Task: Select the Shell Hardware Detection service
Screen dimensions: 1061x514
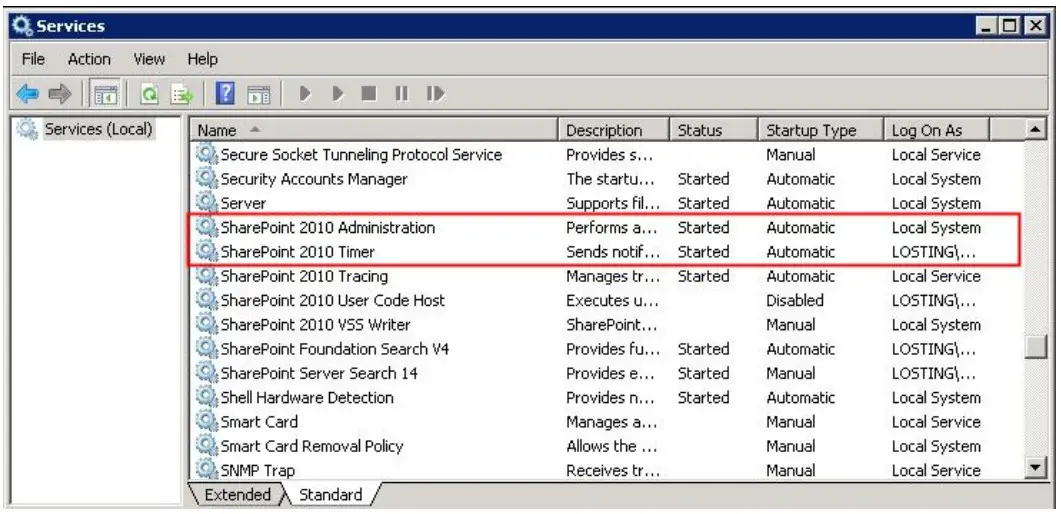Action: click(307, 398)
